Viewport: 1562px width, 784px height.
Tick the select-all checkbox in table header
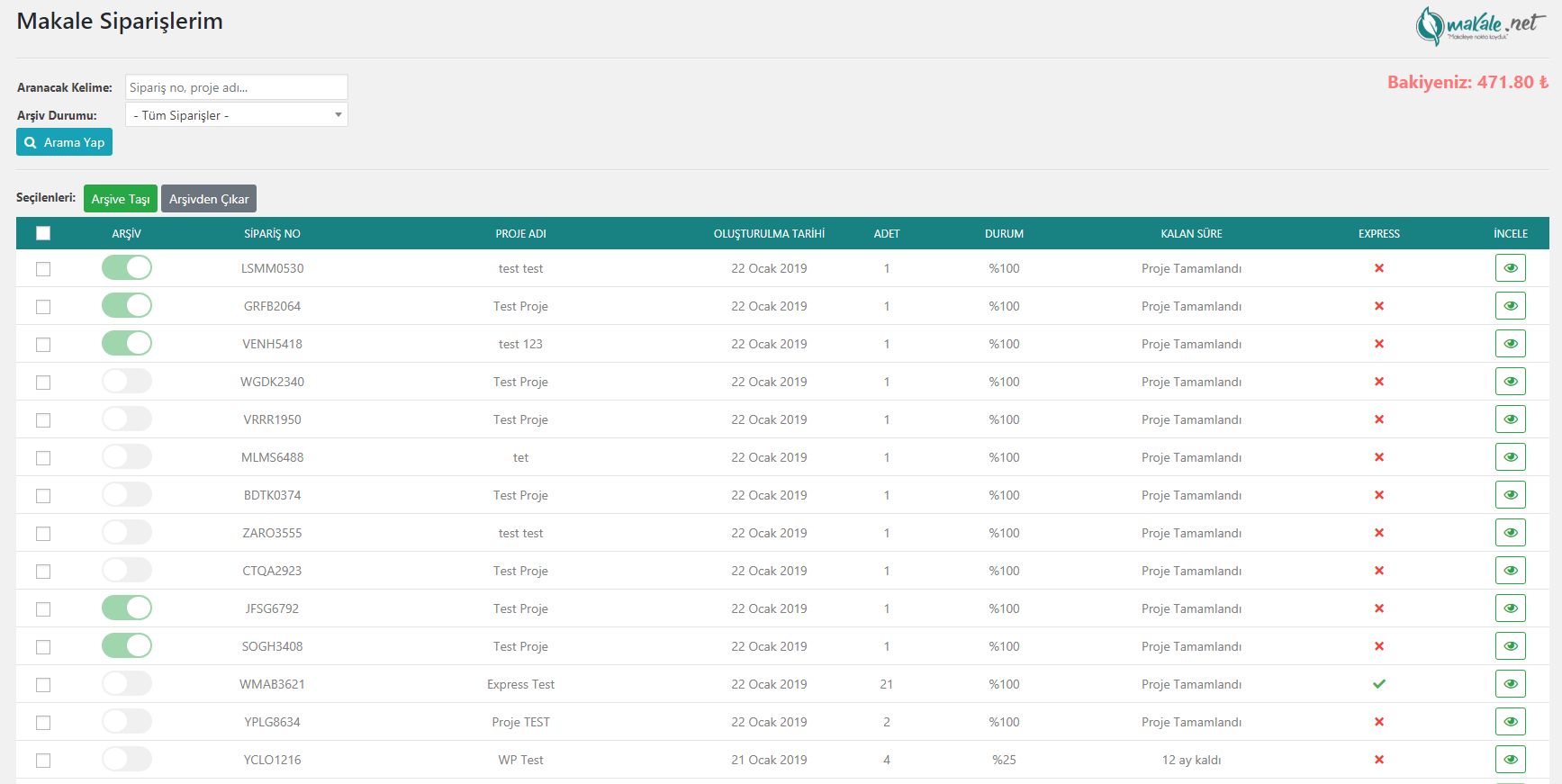click(43, 233)
